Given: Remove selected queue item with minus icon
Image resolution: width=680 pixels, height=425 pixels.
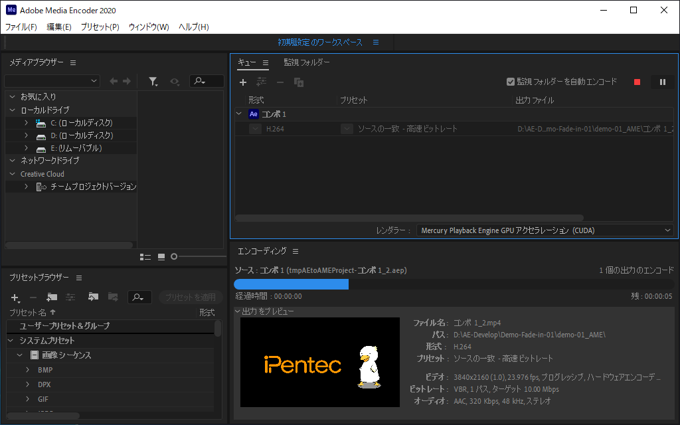Looking at the screenshot, I should tap(280, 82).
